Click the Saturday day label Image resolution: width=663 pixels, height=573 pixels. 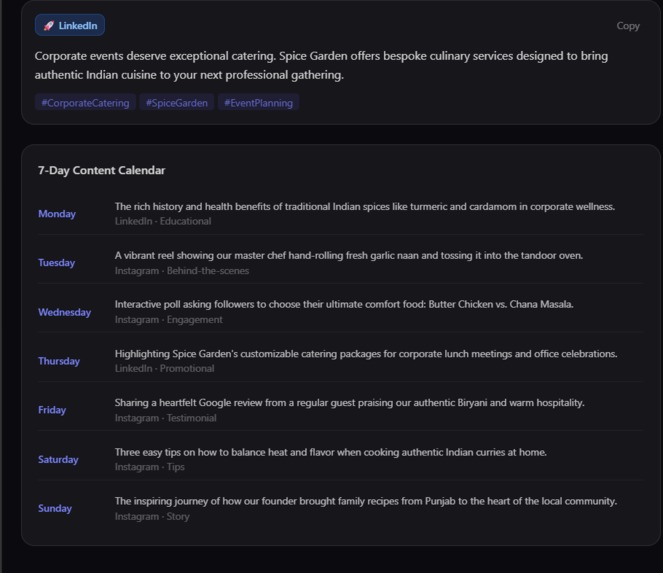pos(58,460)
